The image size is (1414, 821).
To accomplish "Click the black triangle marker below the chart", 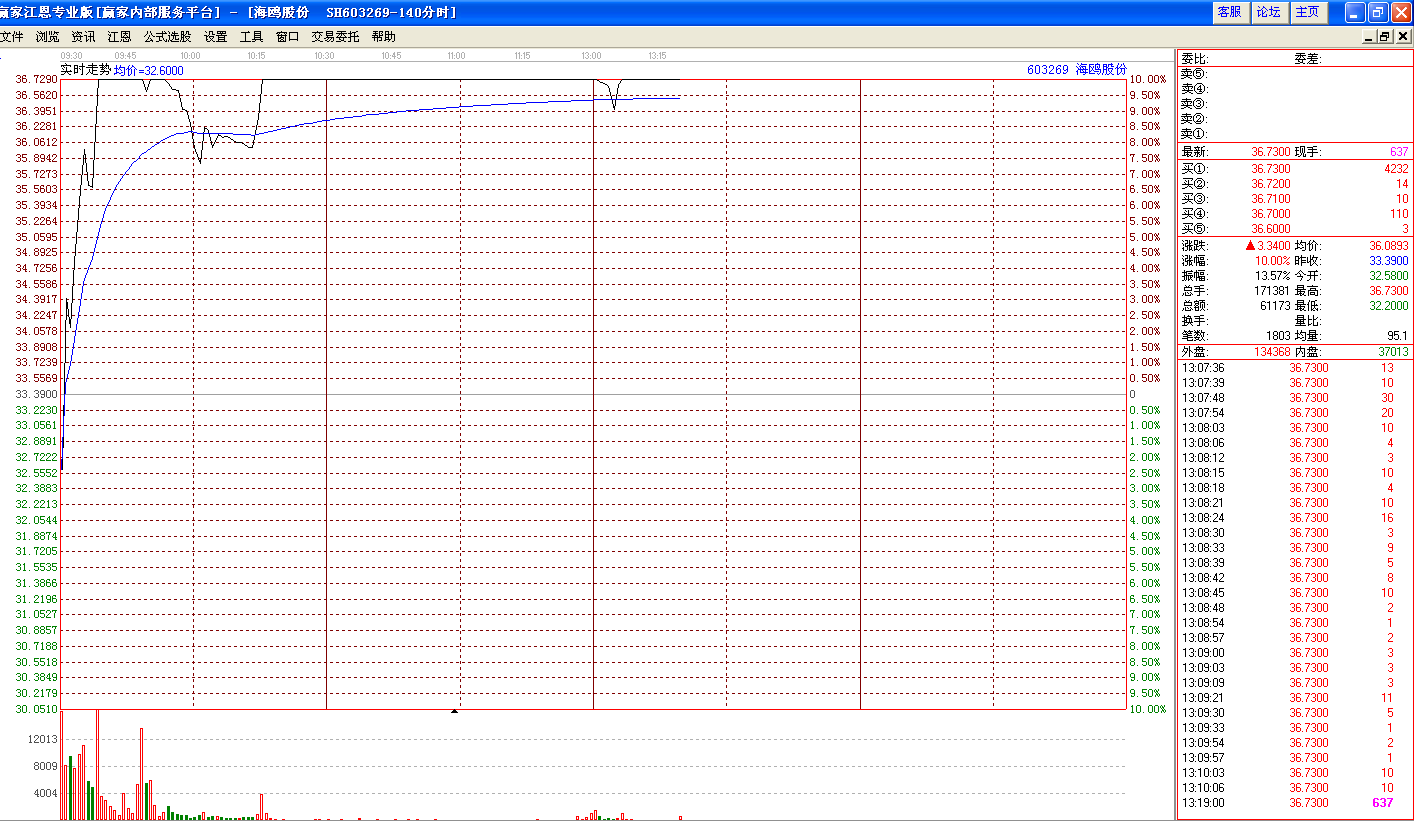I will [x=455, y=712].
